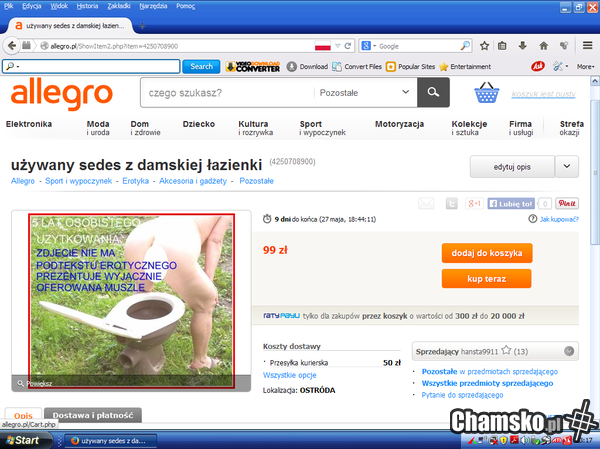600x449 pixels.
Task: Open the Pozostałe category dropdown in search
Action: (x=364, y=92)
